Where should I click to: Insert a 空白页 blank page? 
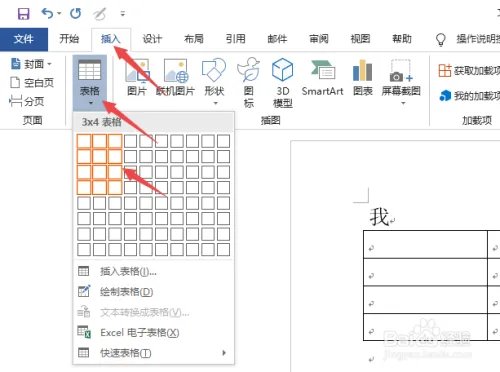coord(32,83)
